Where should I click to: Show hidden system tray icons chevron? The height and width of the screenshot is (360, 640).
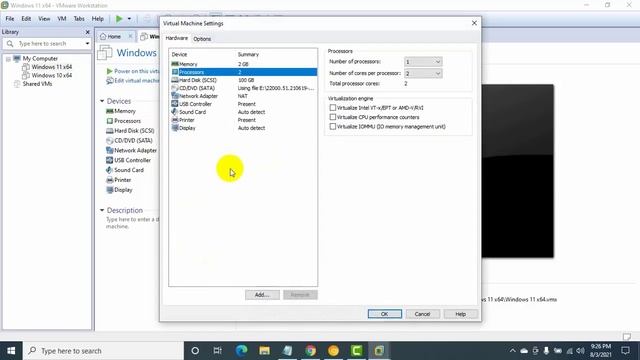[x=512, y=351]
